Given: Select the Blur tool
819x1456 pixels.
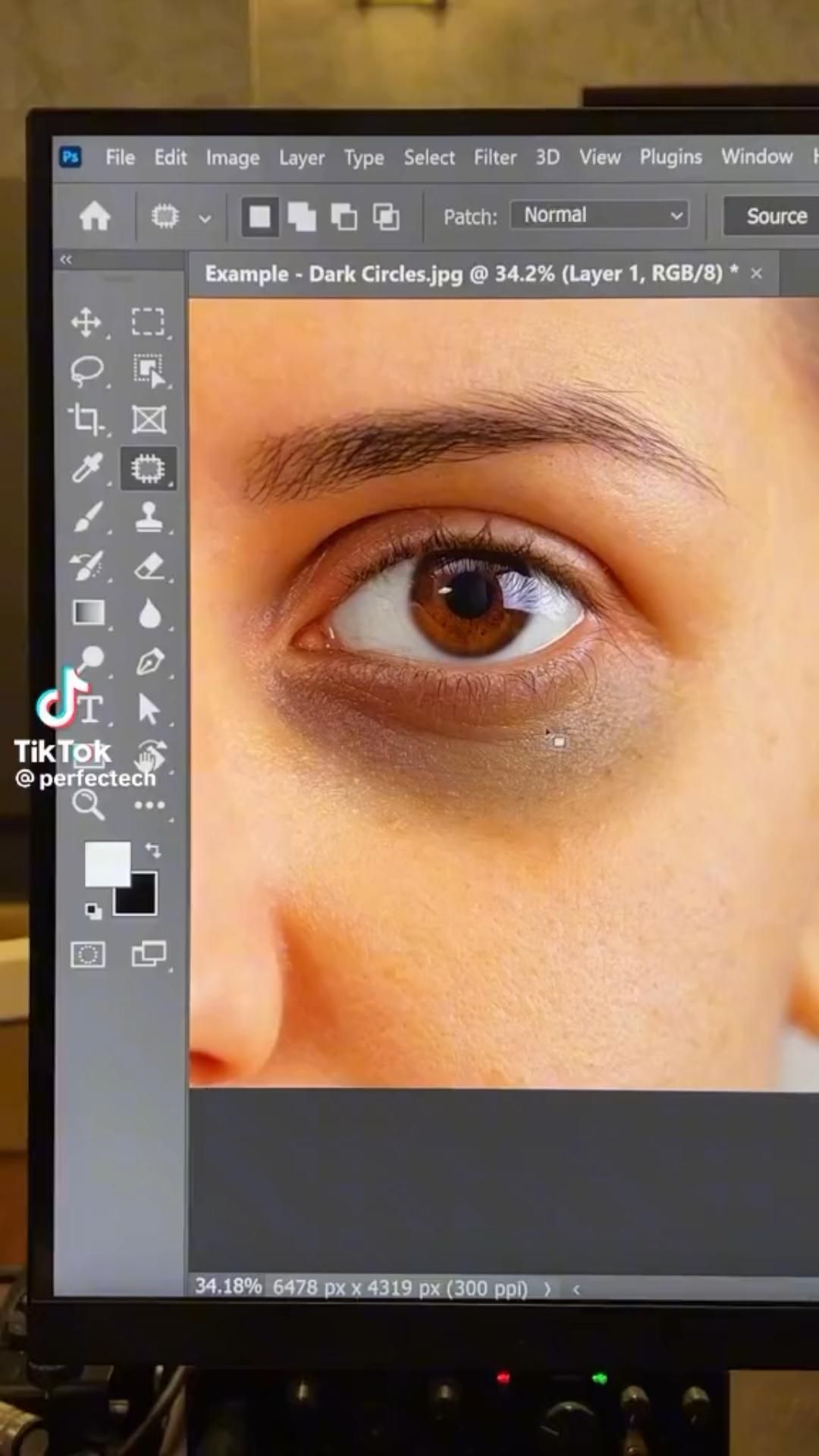Looking at the screenshot, I should coord(149,613).
